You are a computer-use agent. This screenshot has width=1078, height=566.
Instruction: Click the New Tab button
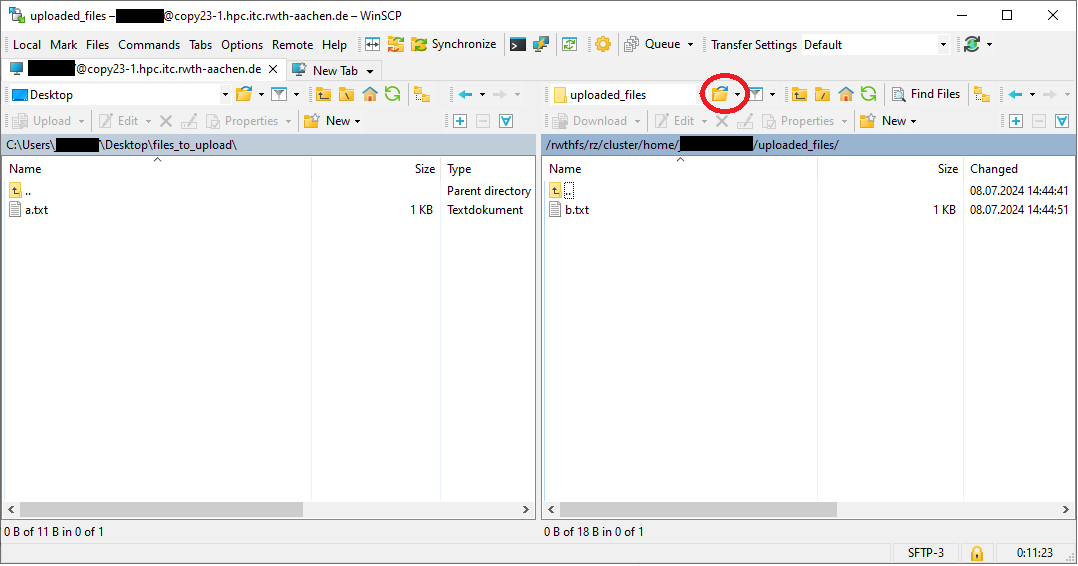[326, 70]
